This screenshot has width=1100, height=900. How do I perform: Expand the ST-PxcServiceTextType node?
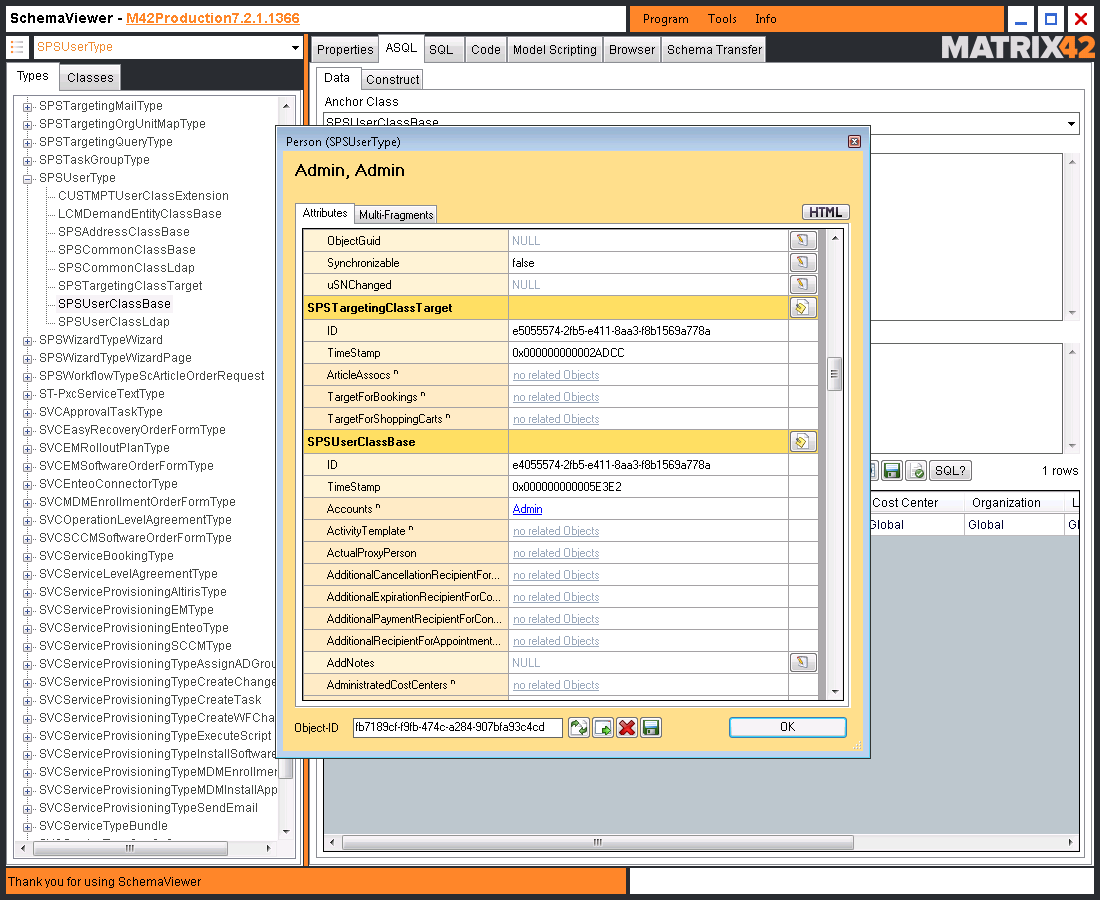click(27, 395)
